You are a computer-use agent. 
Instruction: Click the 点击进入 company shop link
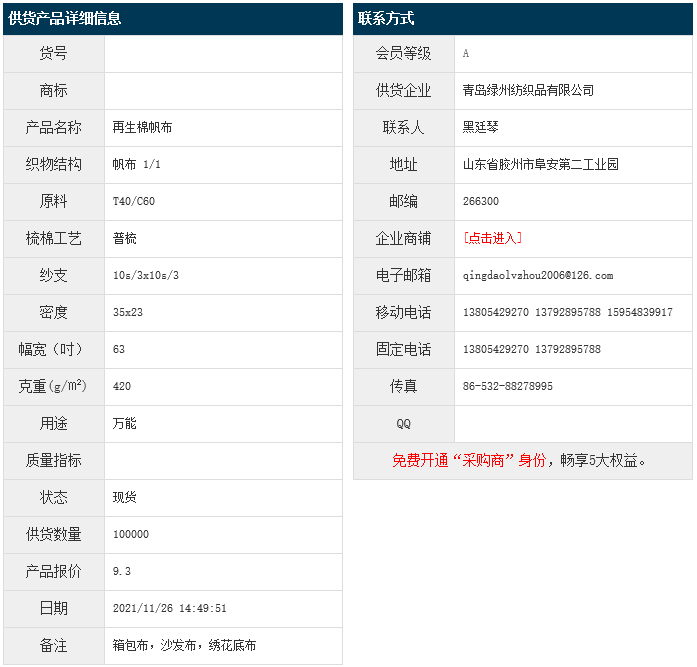tap(492, 238)
